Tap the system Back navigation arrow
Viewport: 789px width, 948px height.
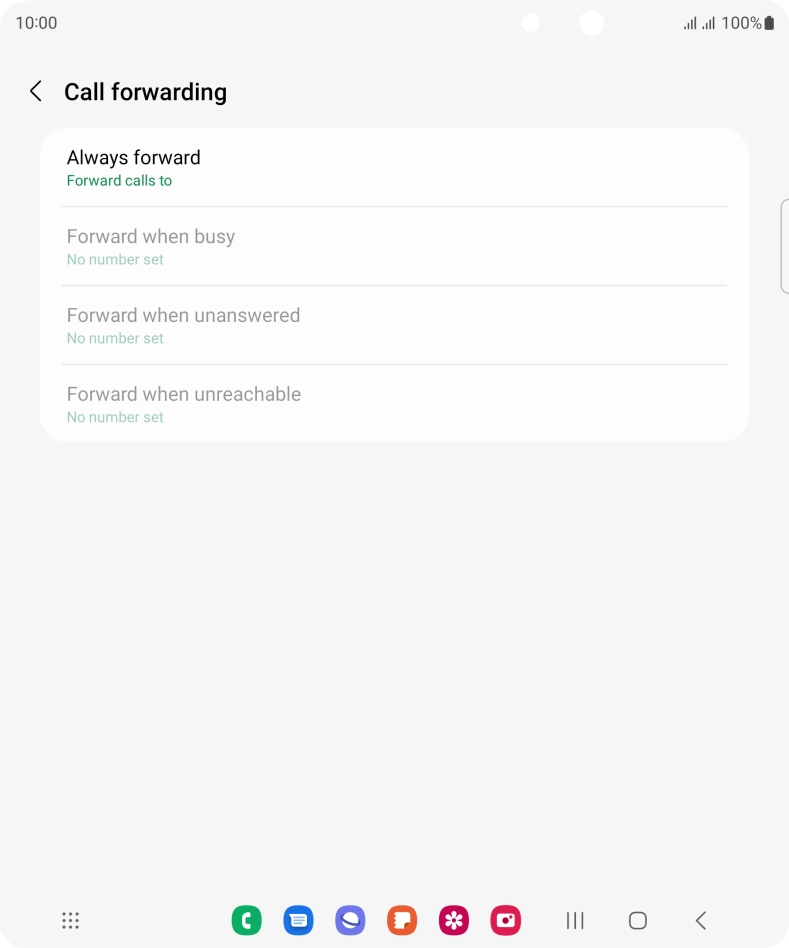coord(701,920)
